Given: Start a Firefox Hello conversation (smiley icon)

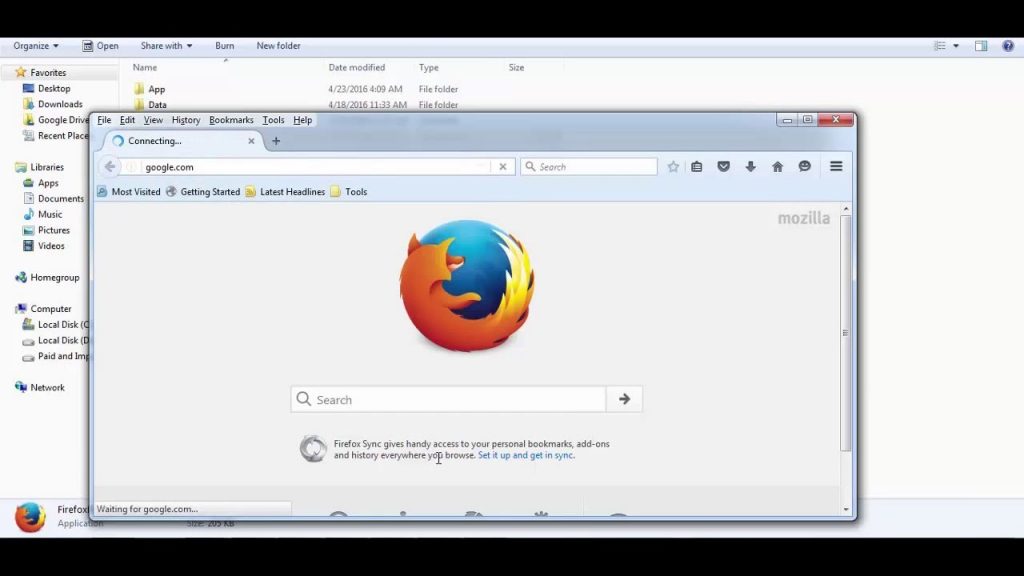Looking at the screenshot, I should pos(804,166).
